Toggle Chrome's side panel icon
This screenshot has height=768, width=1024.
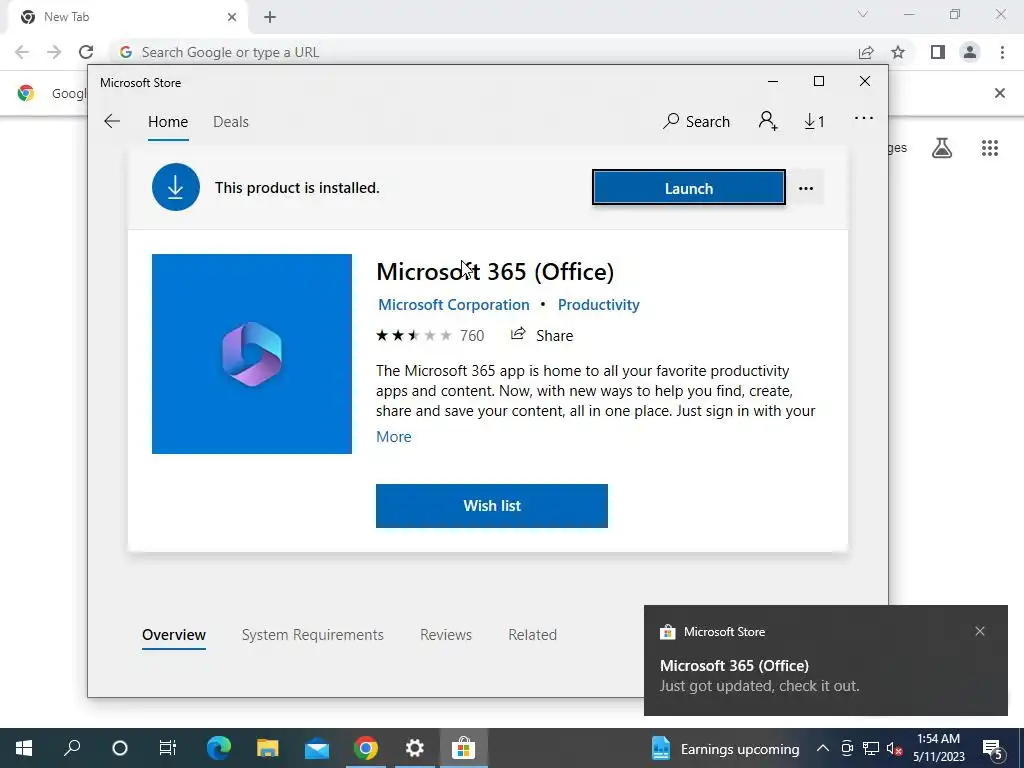[x=938, y=52]
